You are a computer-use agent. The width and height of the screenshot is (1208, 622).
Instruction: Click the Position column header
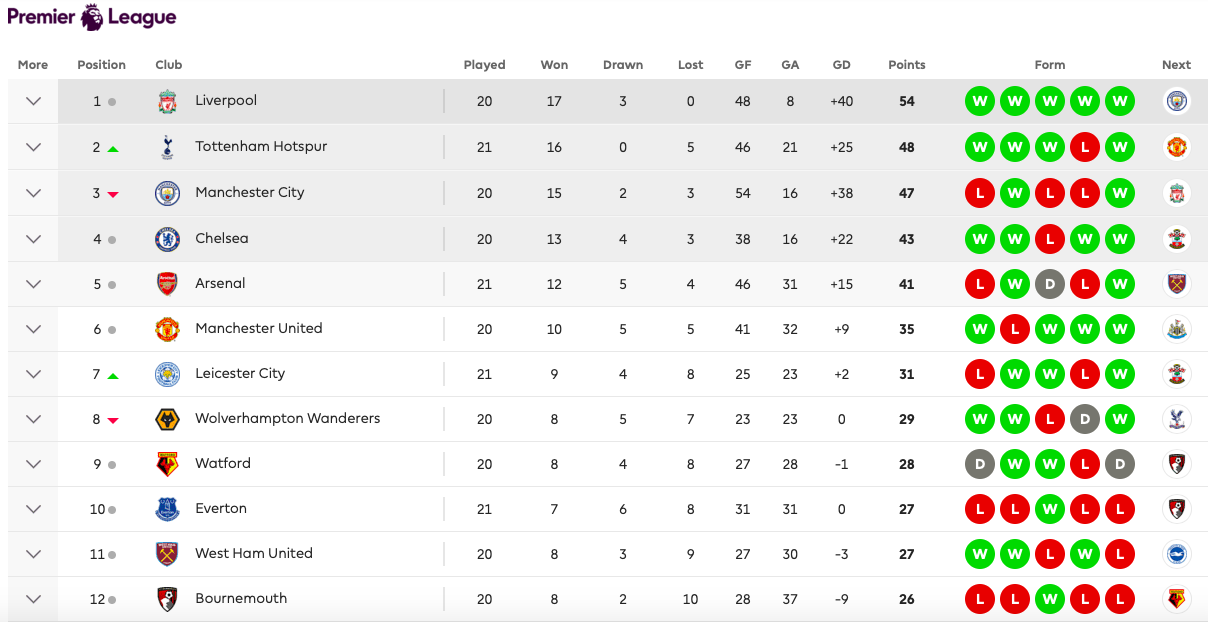point(102,65)
